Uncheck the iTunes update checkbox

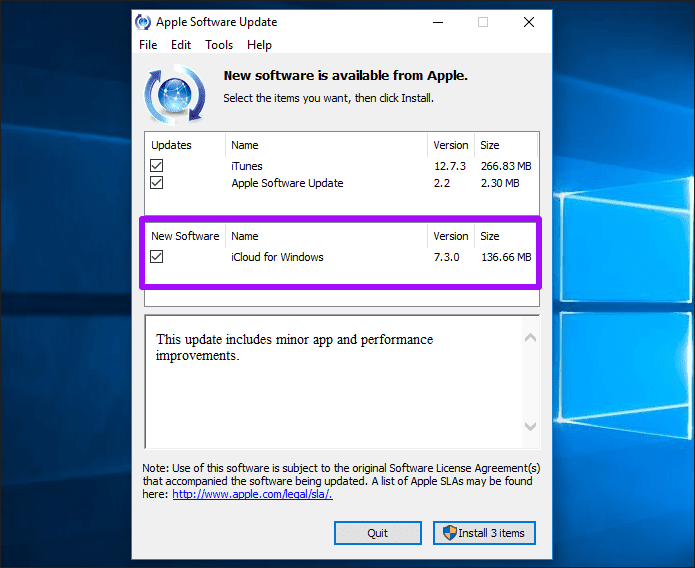[156, 166]
